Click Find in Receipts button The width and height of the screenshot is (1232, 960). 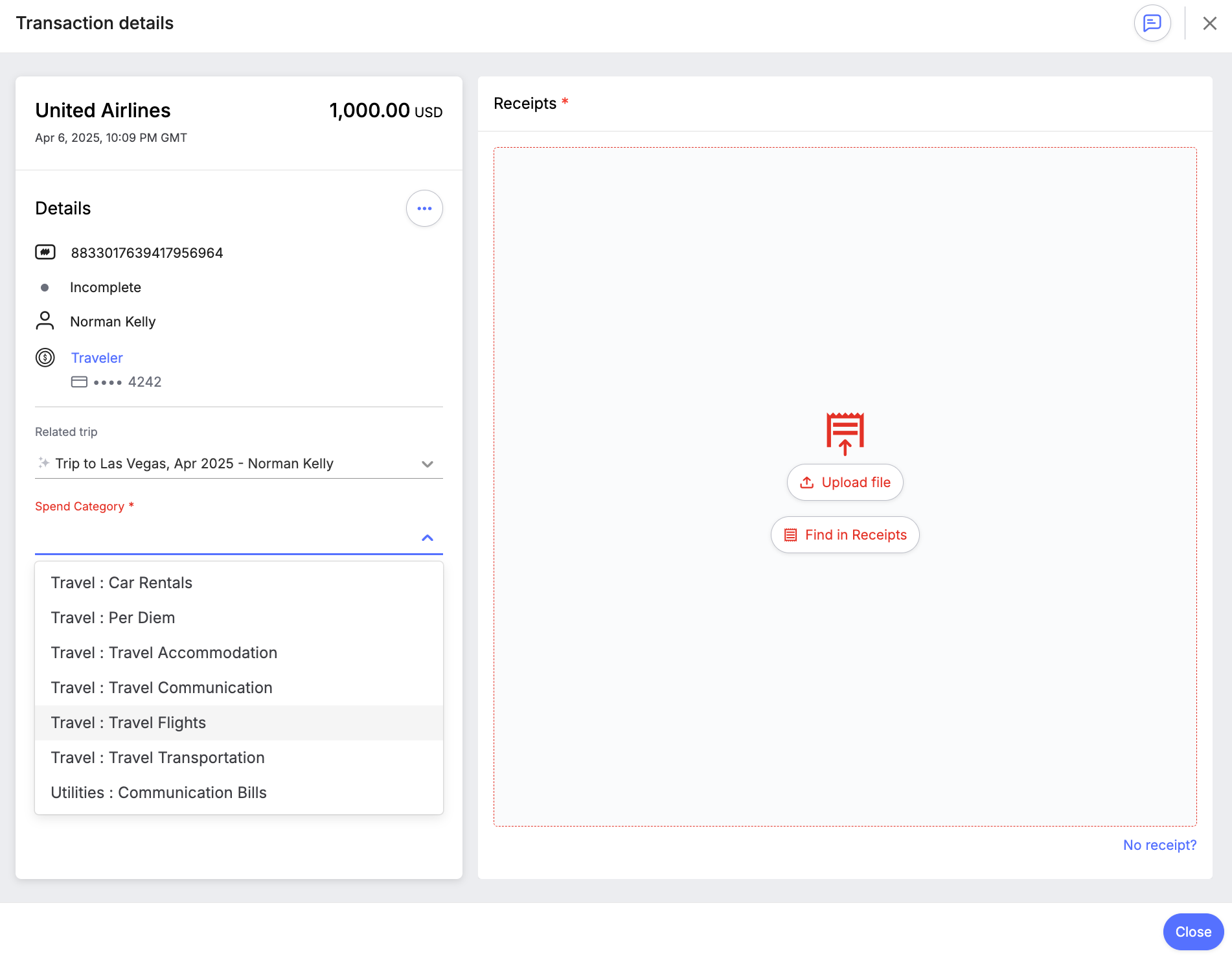(845, 535)
